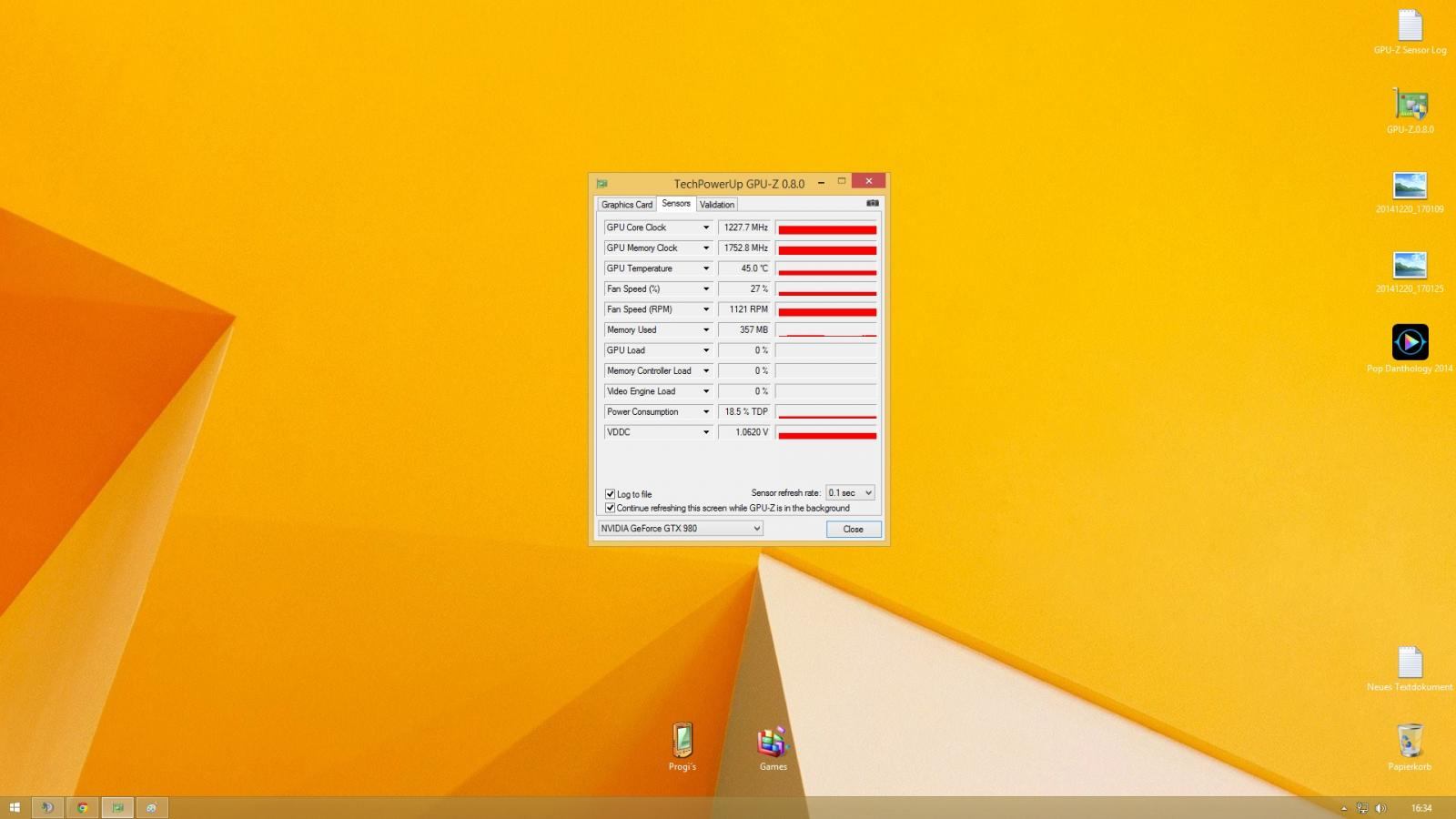This screenshot has width=1456, height=819.
Task: Switch to the Validation tab
Action: click(717, 205)
